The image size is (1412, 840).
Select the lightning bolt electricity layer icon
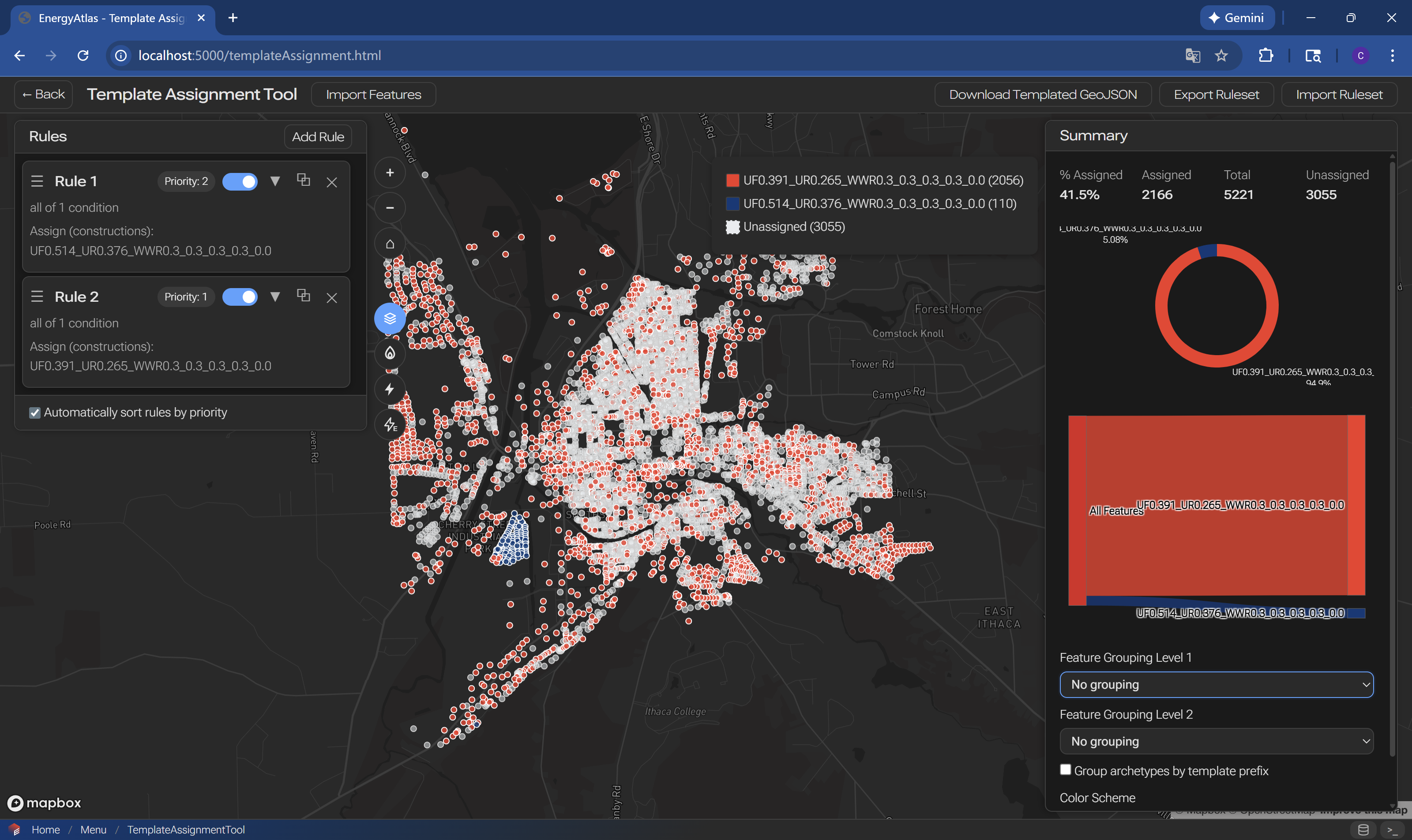pos(390,390)
